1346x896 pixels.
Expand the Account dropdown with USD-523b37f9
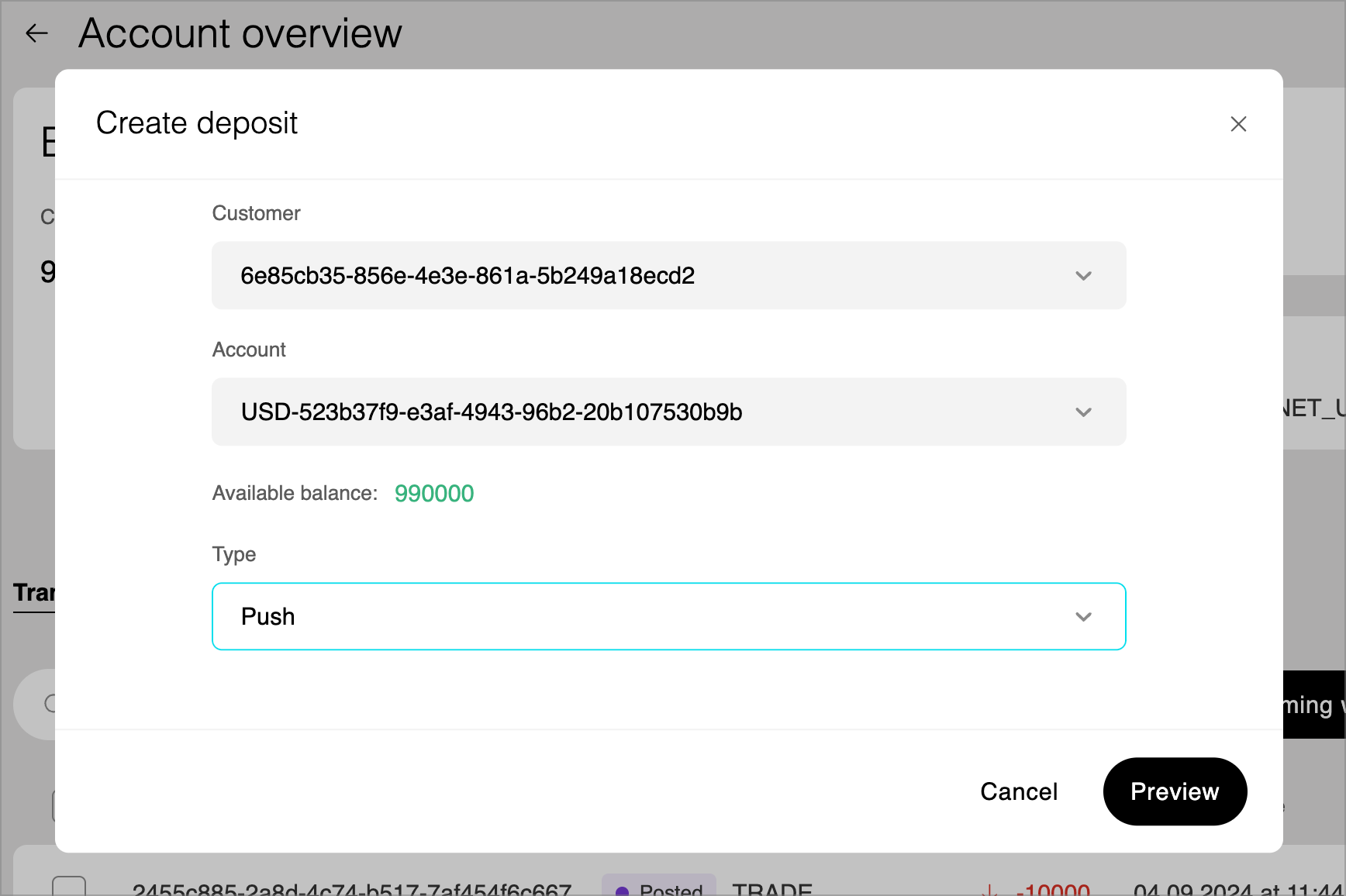pyautogui.click(x=668, y=412)
